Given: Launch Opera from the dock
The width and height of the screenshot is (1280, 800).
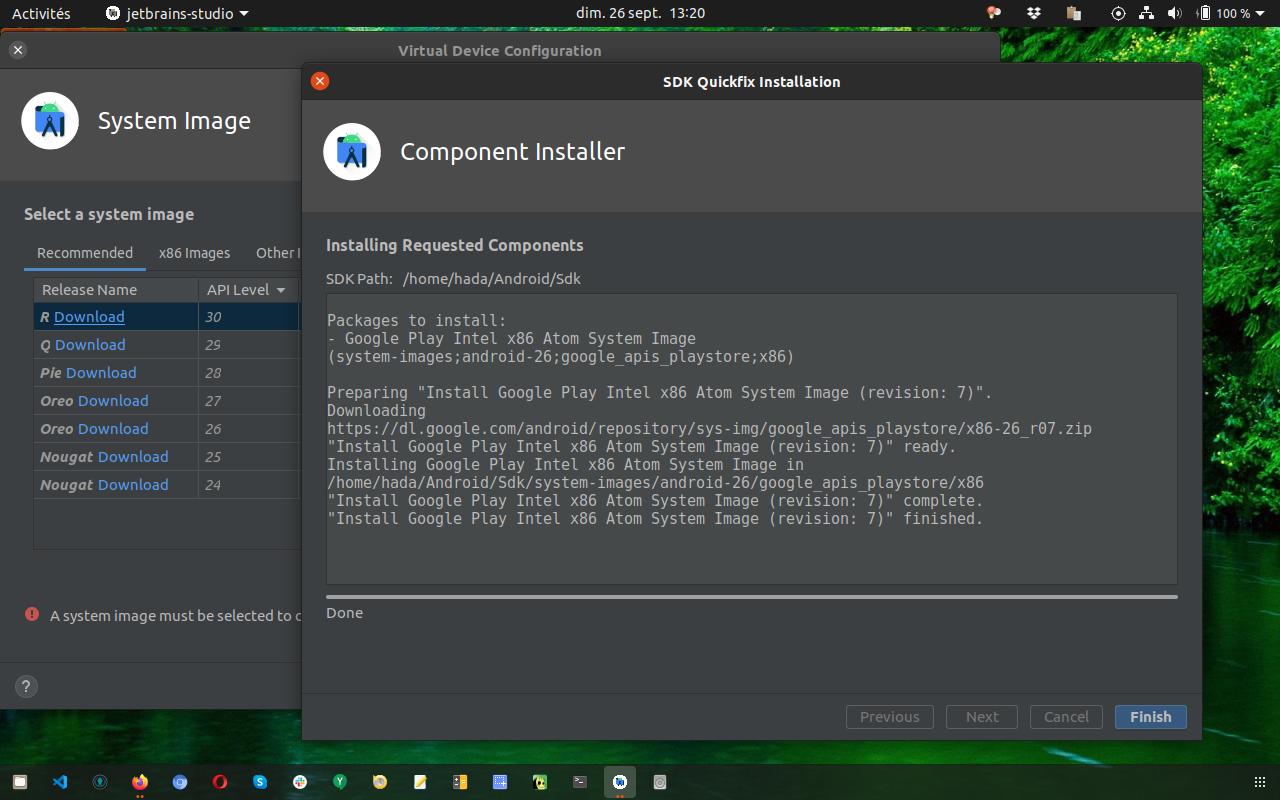Looking at the screenshot, I should 220,782.
